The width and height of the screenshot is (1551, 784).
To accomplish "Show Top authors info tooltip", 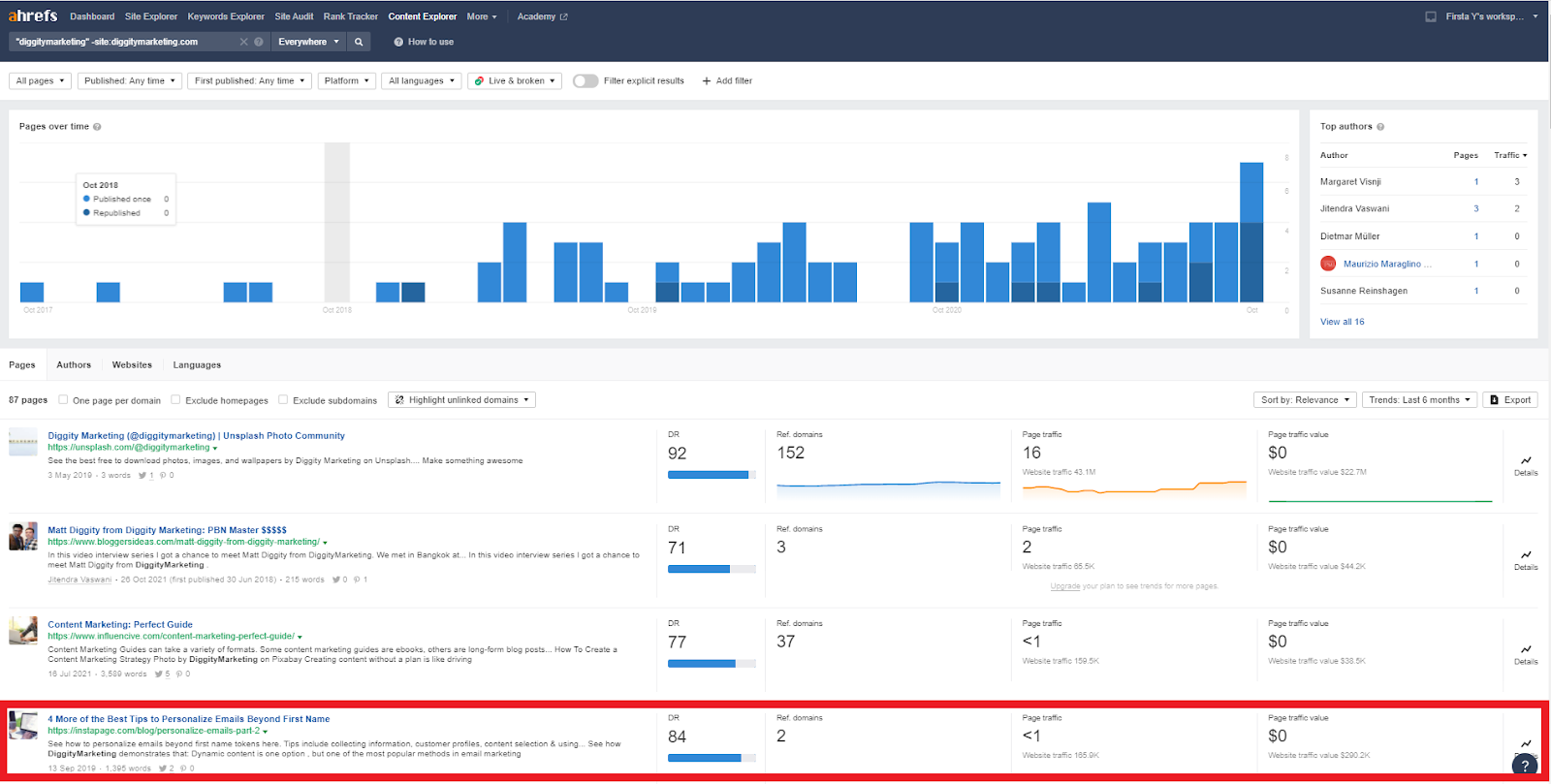I will [1380, 127].
